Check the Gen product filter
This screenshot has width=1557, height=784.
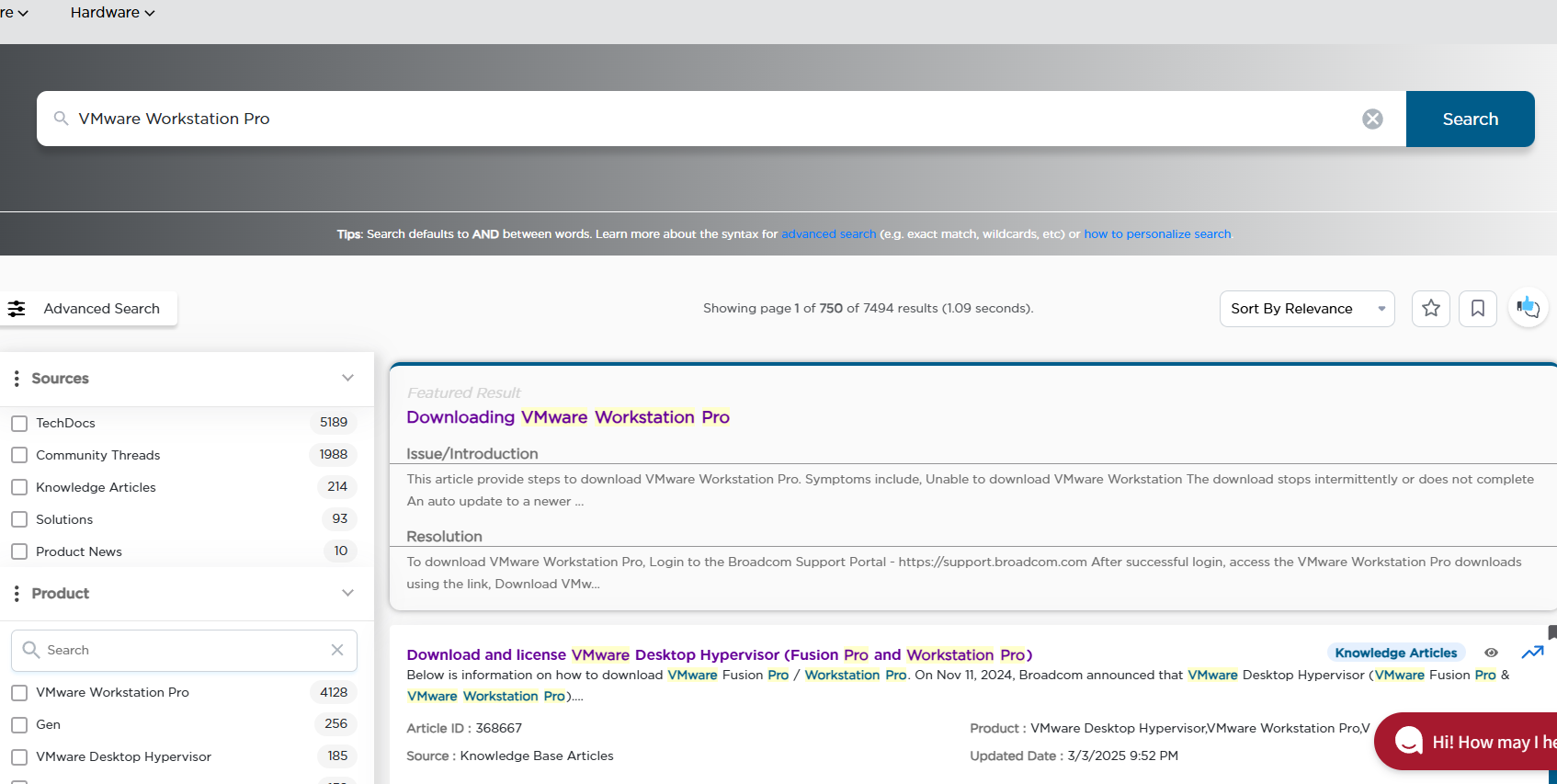click(19, 725)
